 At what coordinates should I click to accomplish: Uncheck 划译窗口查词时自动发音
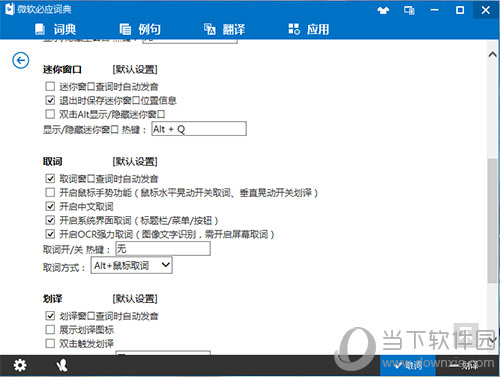tap(50, 315)
